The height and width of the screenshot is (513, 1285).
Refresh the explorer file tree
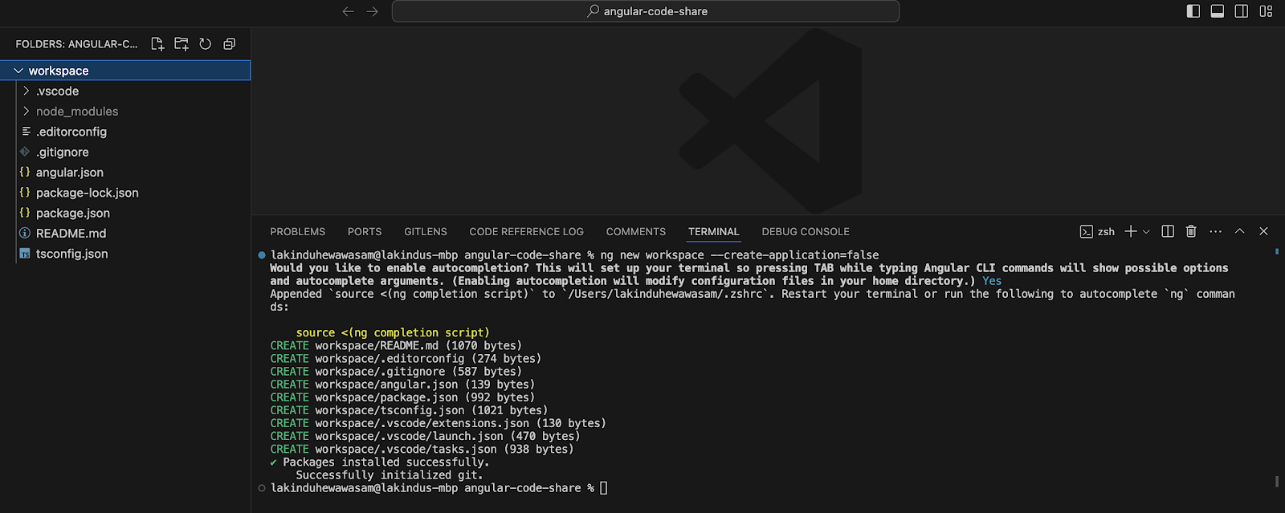click(x=205, y=44)
